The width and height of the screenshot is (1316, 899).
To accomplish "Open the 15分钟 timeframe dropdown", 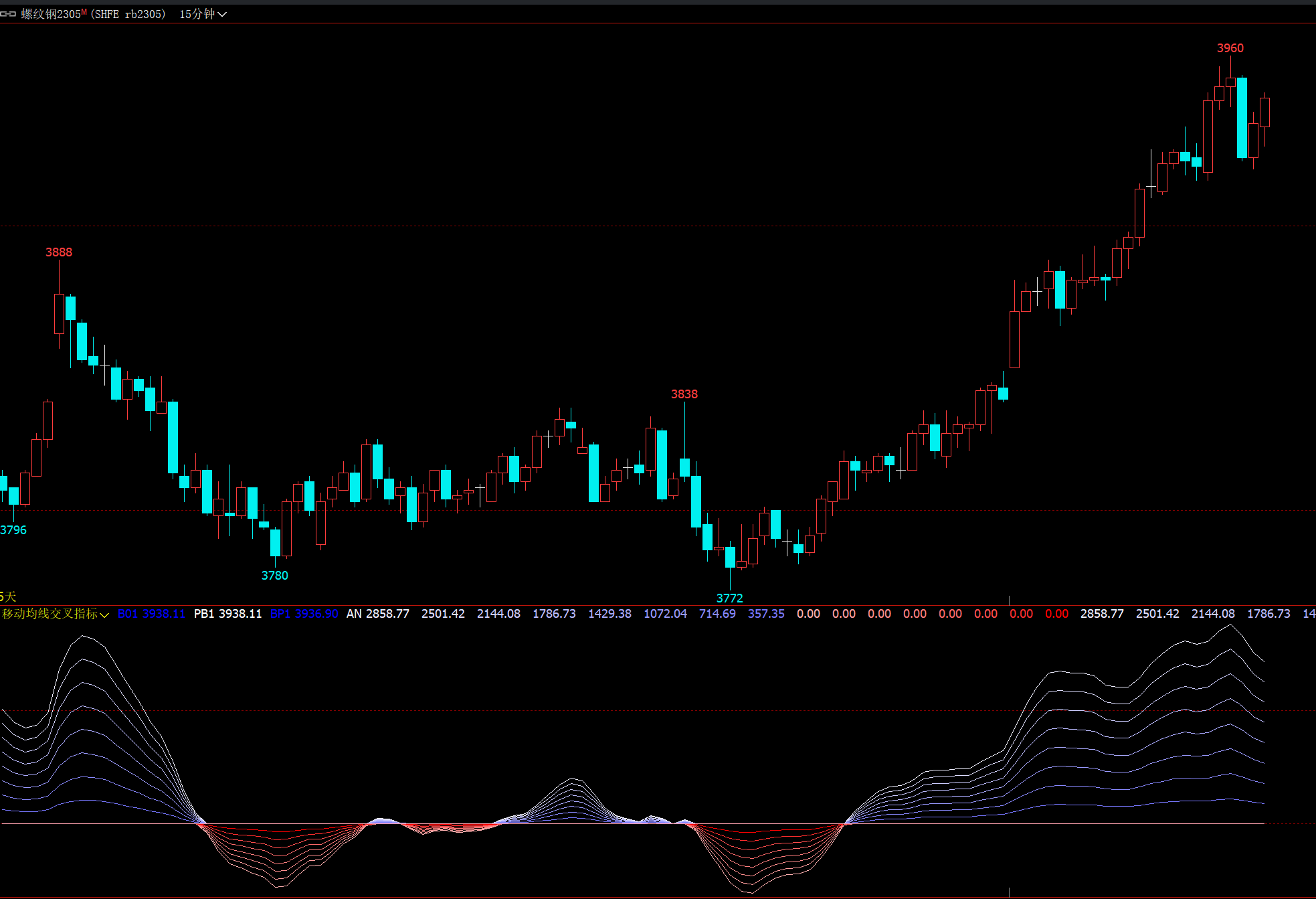I will [x=197, y=14].
